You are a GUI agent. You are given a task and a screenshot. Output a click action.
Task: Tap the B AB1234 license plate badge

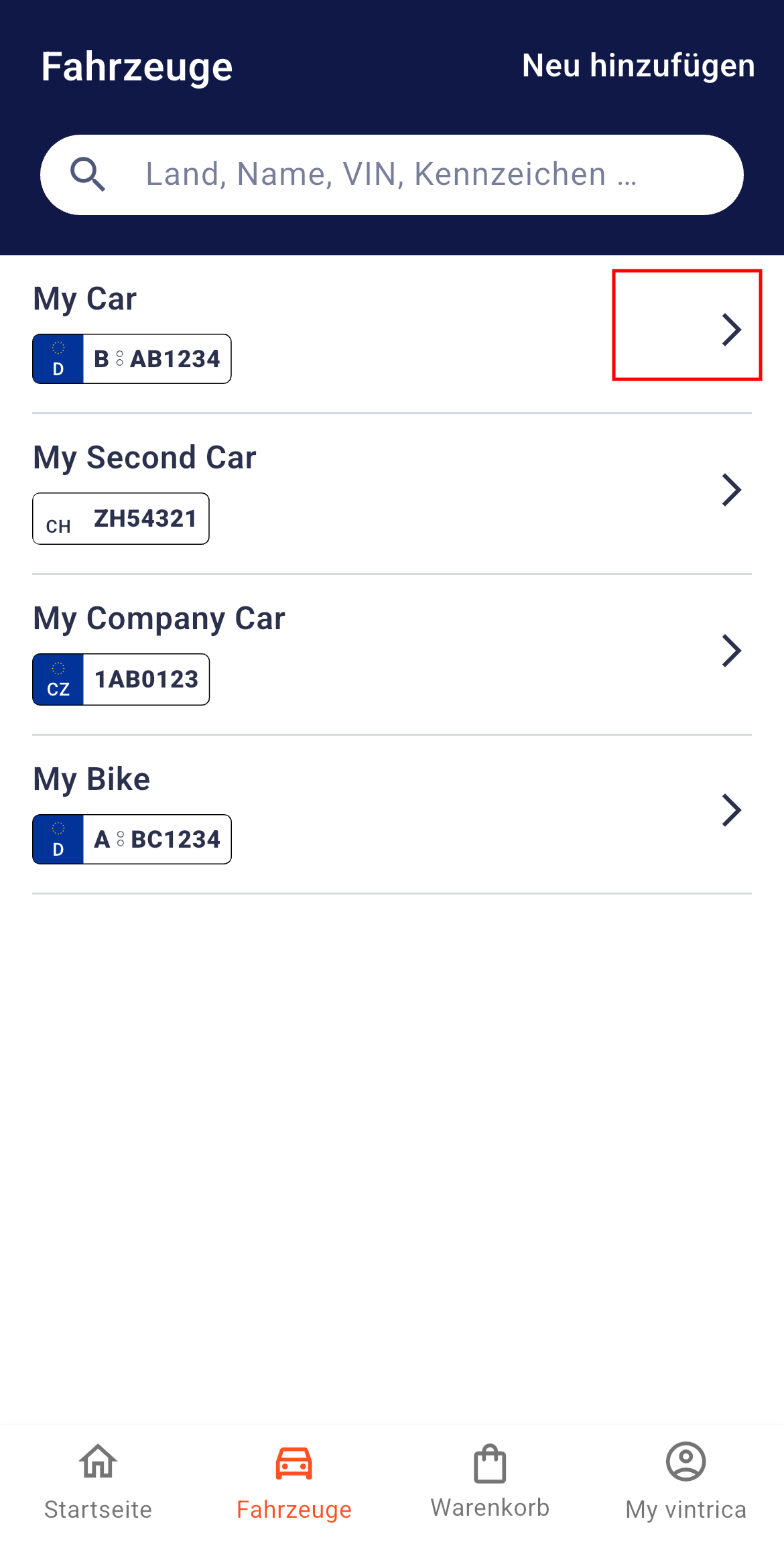(x=132, y=359)
